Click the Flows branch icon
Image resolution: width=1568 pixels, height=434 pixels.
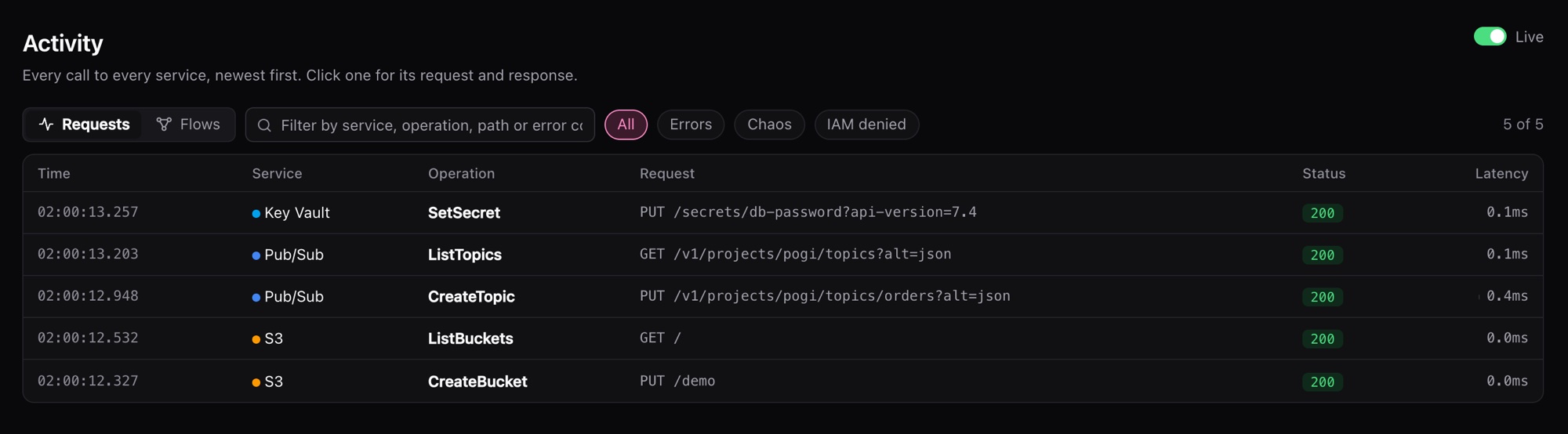click(164, 125)
